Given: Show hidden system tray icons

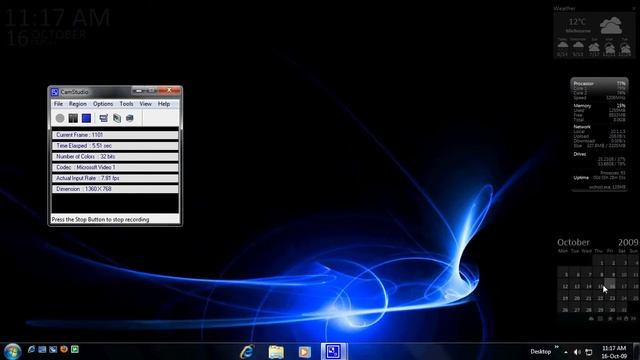Looking at the screenshot, I should (566, 352).
